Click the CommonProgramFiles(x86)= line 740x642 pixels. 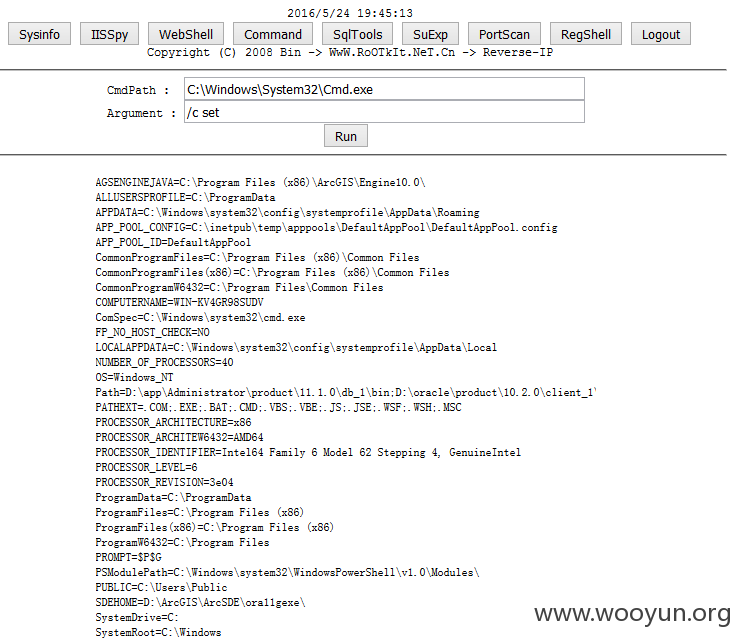272,272
